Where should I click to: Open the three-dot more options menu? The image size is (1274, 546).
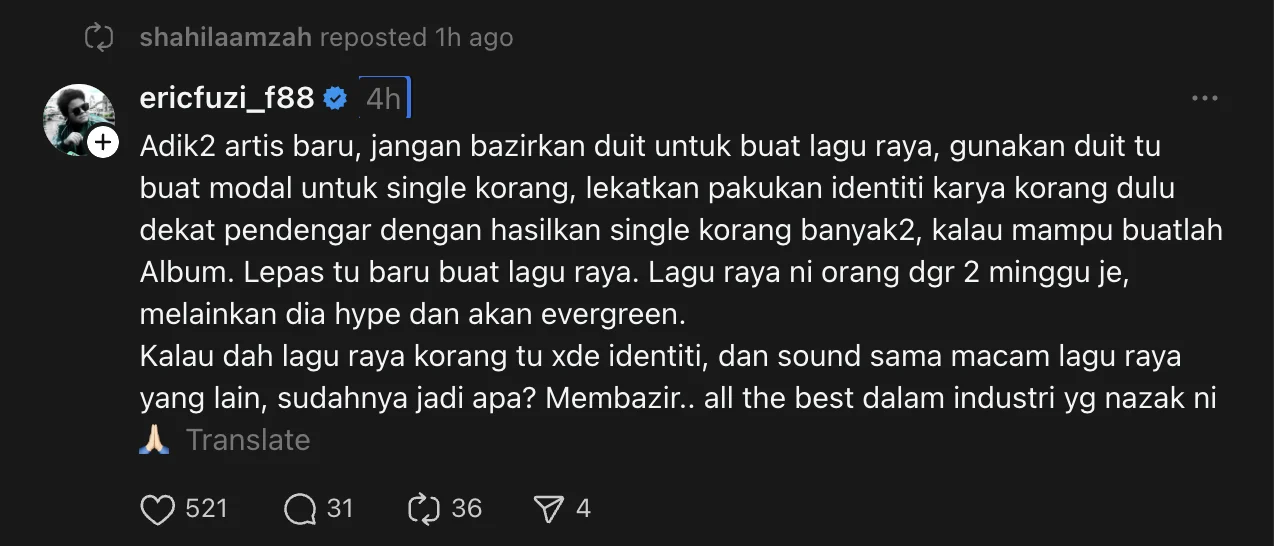(1205, 98)
